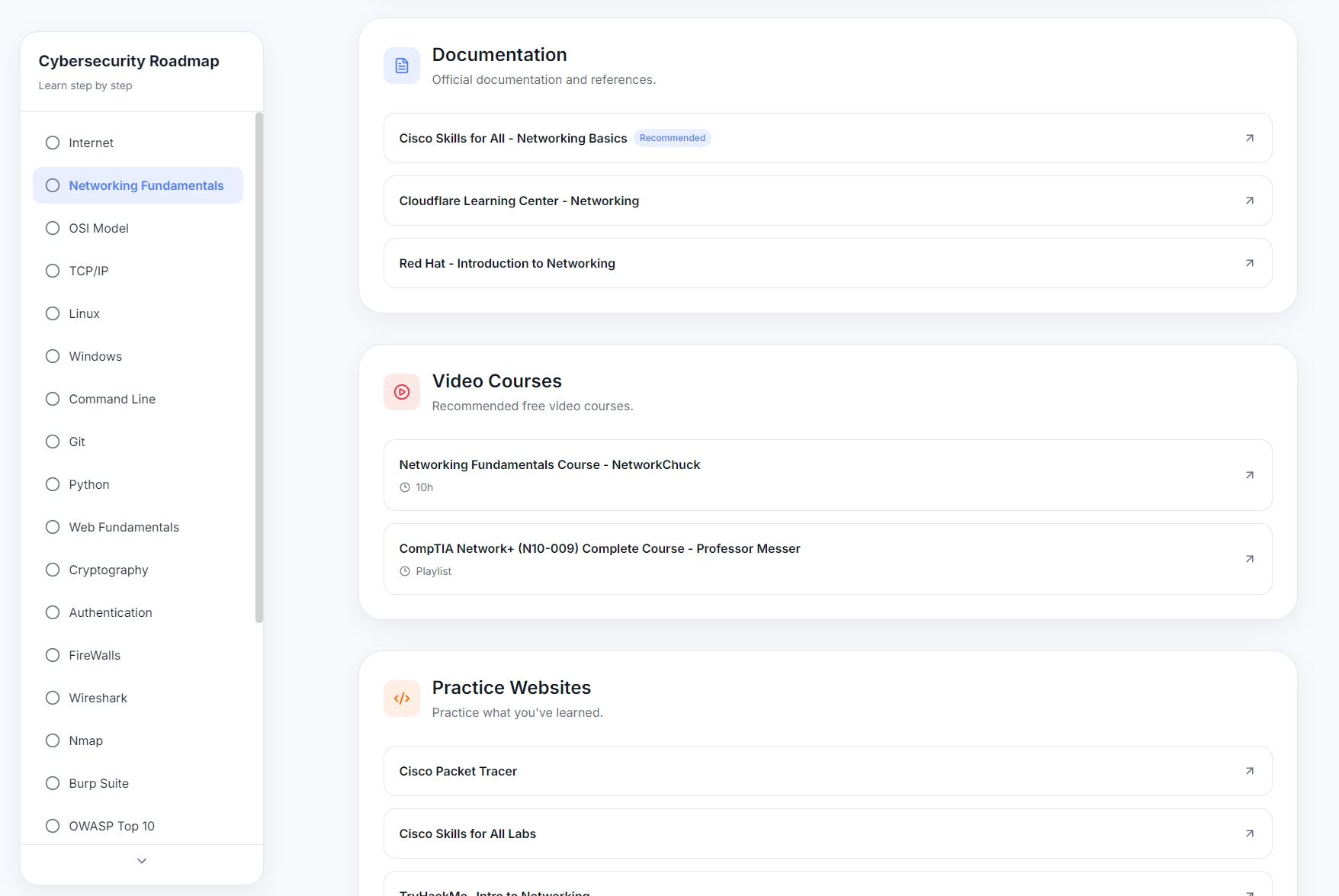Viewport: 1339px width, 896px height.
Task: Click the Video Courses heading
Action: tap(497, 381)
